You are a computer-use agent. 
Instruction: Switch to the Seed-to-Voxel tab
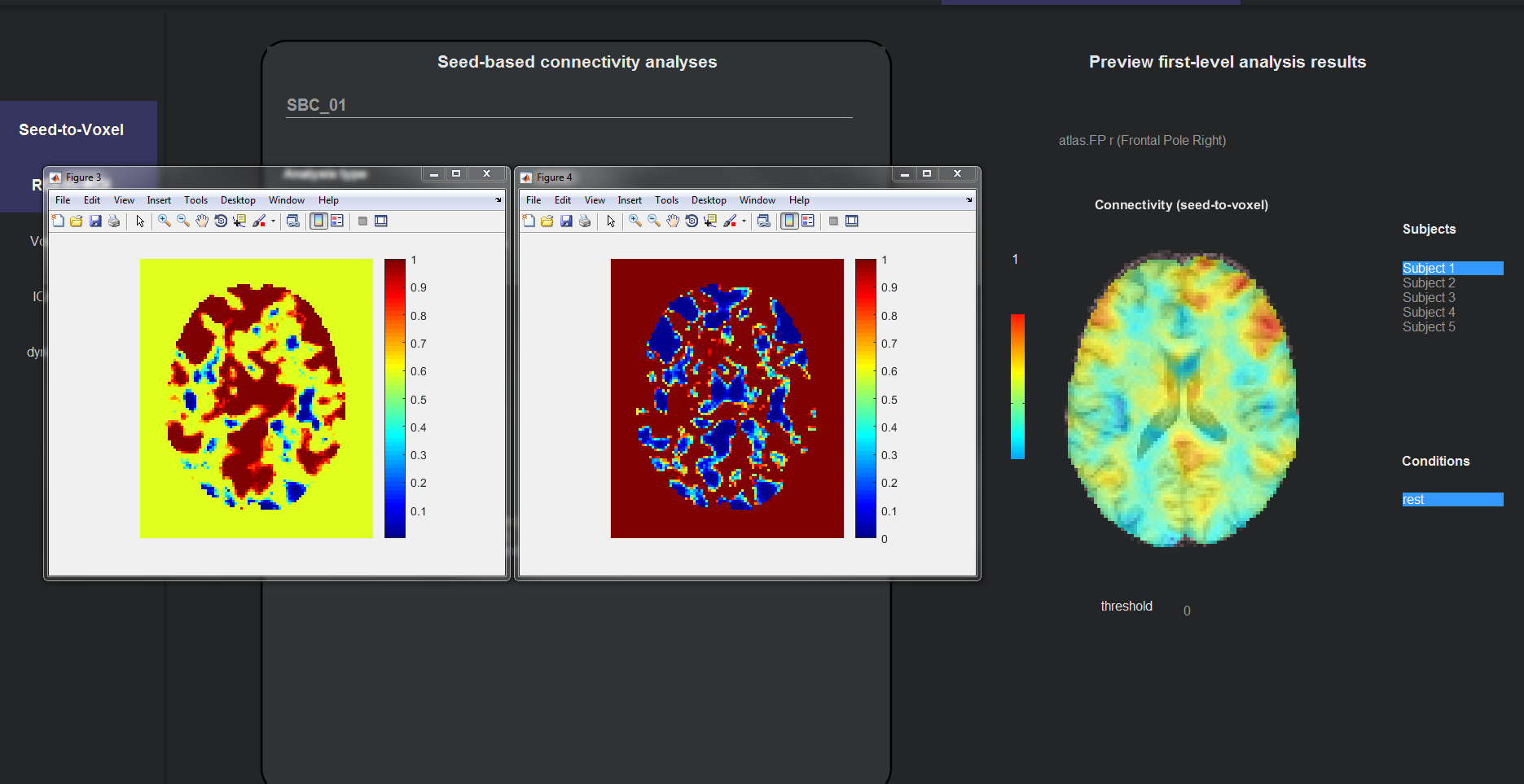pos(72,129)
